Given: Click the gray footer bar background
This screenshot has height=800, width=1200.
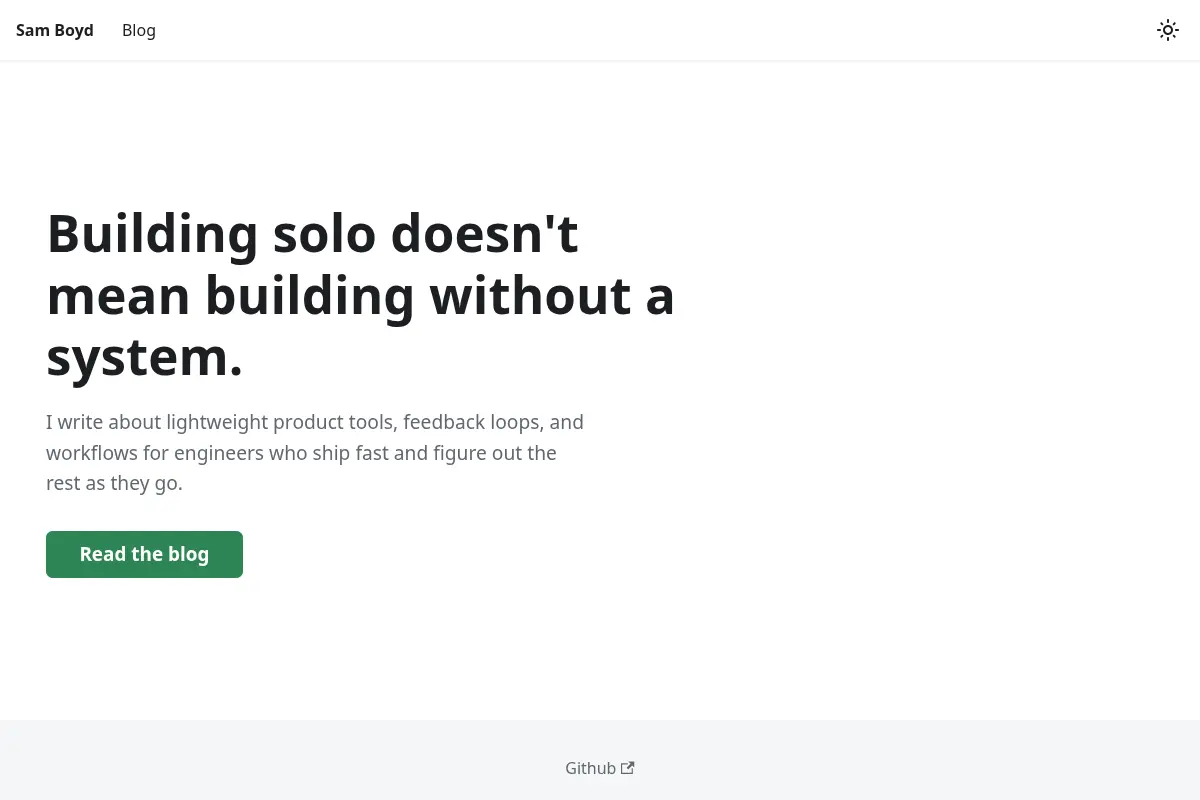Looking at the screenshot, I should click(x=300, y=760).
